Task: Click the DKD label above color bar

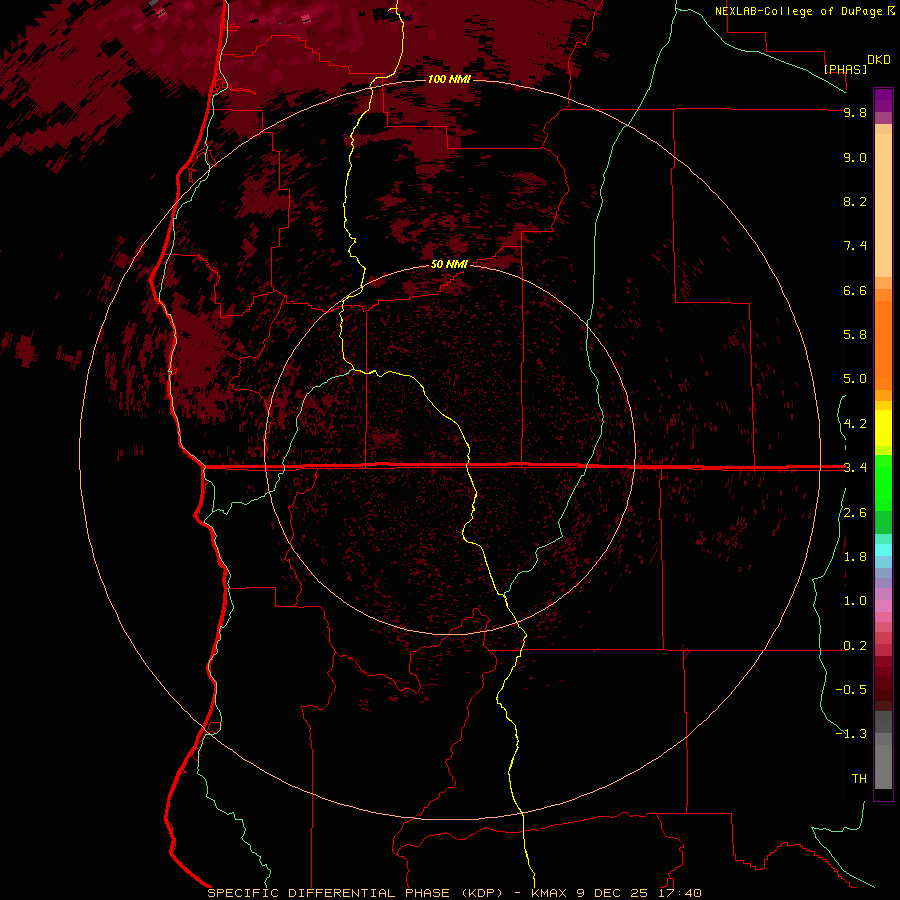Action: (x=879, y=60)
